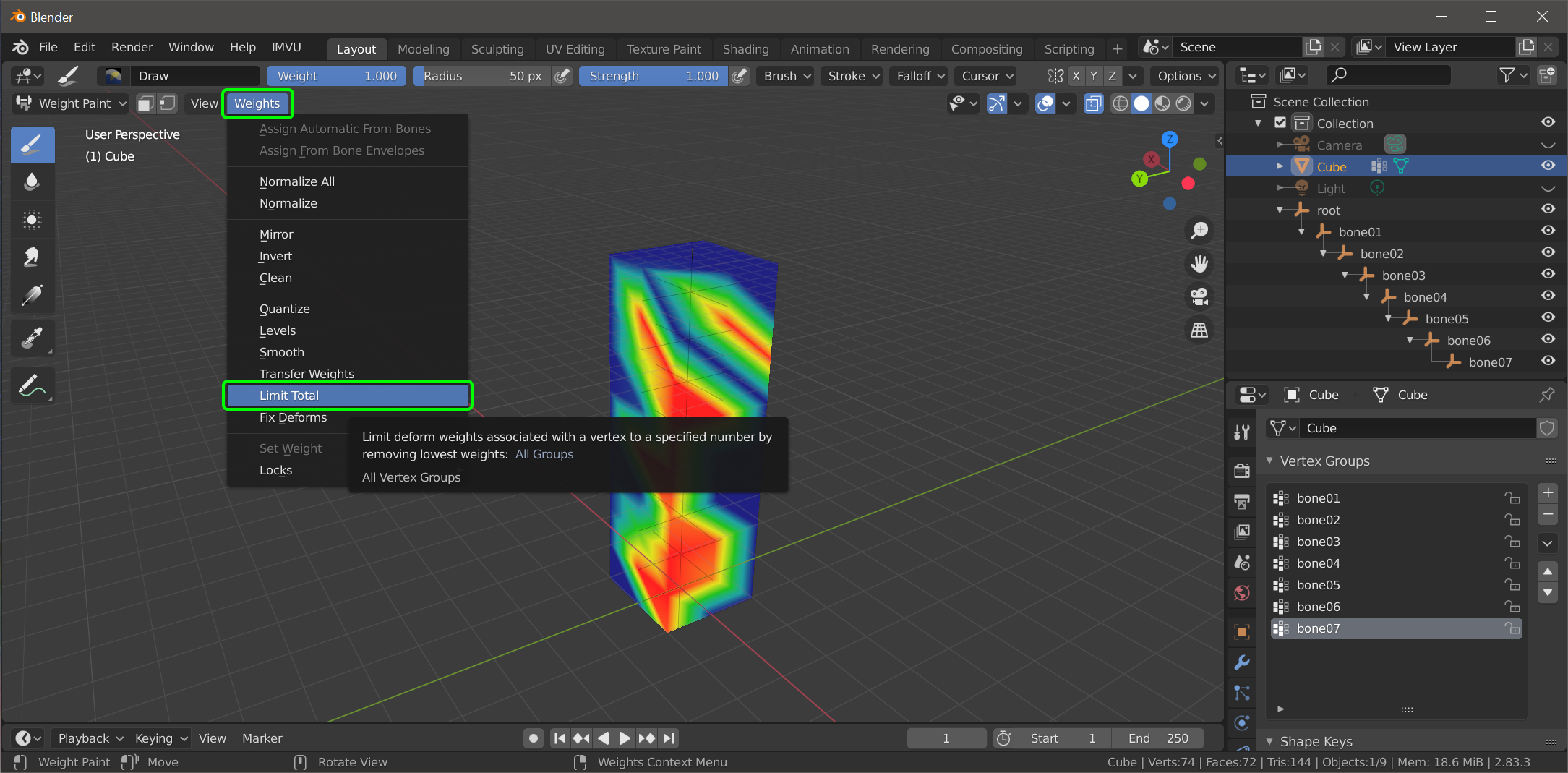1568x773 pixels.
Task: Select the bone05 vertex group
Action: pyautogui.click(x=1396, y=585)
